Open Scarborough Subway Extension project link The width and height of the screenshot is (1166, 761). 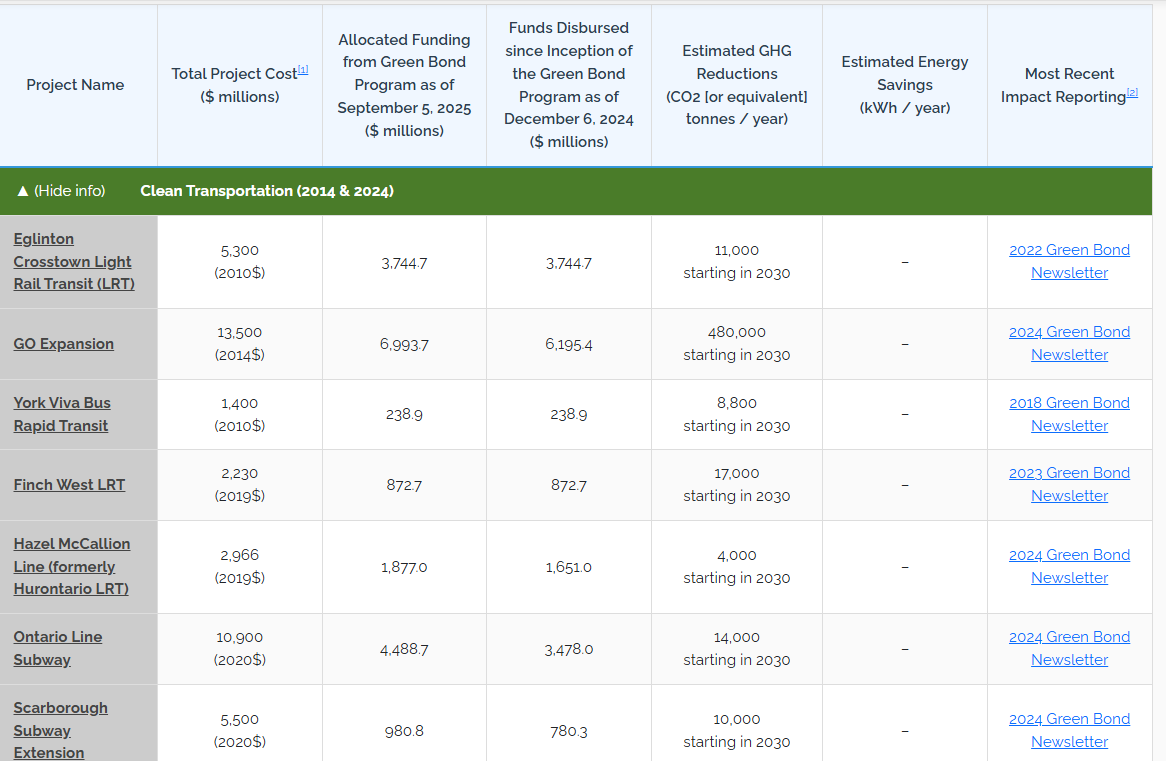[x=60, y=730]
